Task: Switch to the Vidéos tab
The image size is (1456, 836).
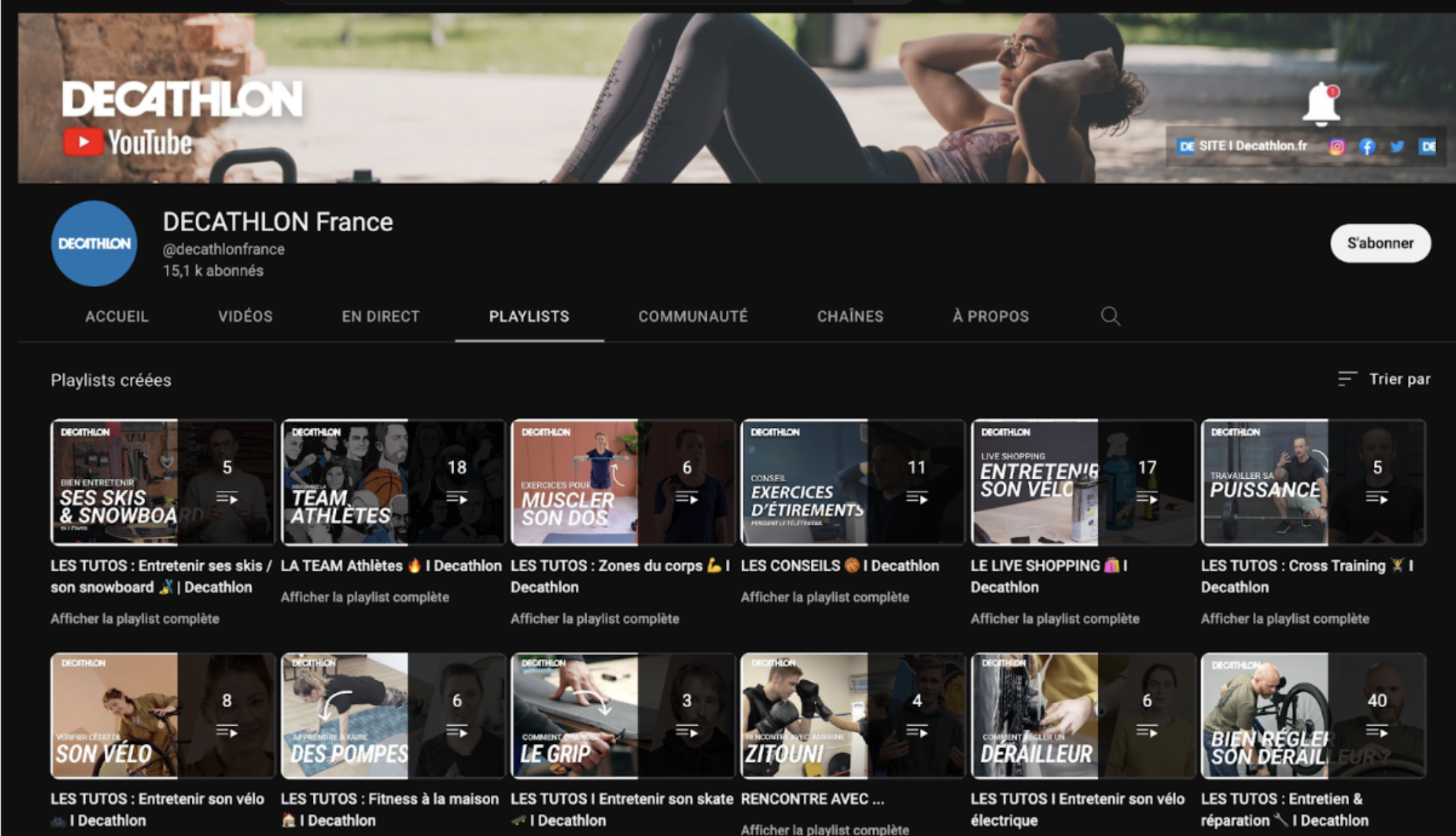Action: tap(245, 316)
